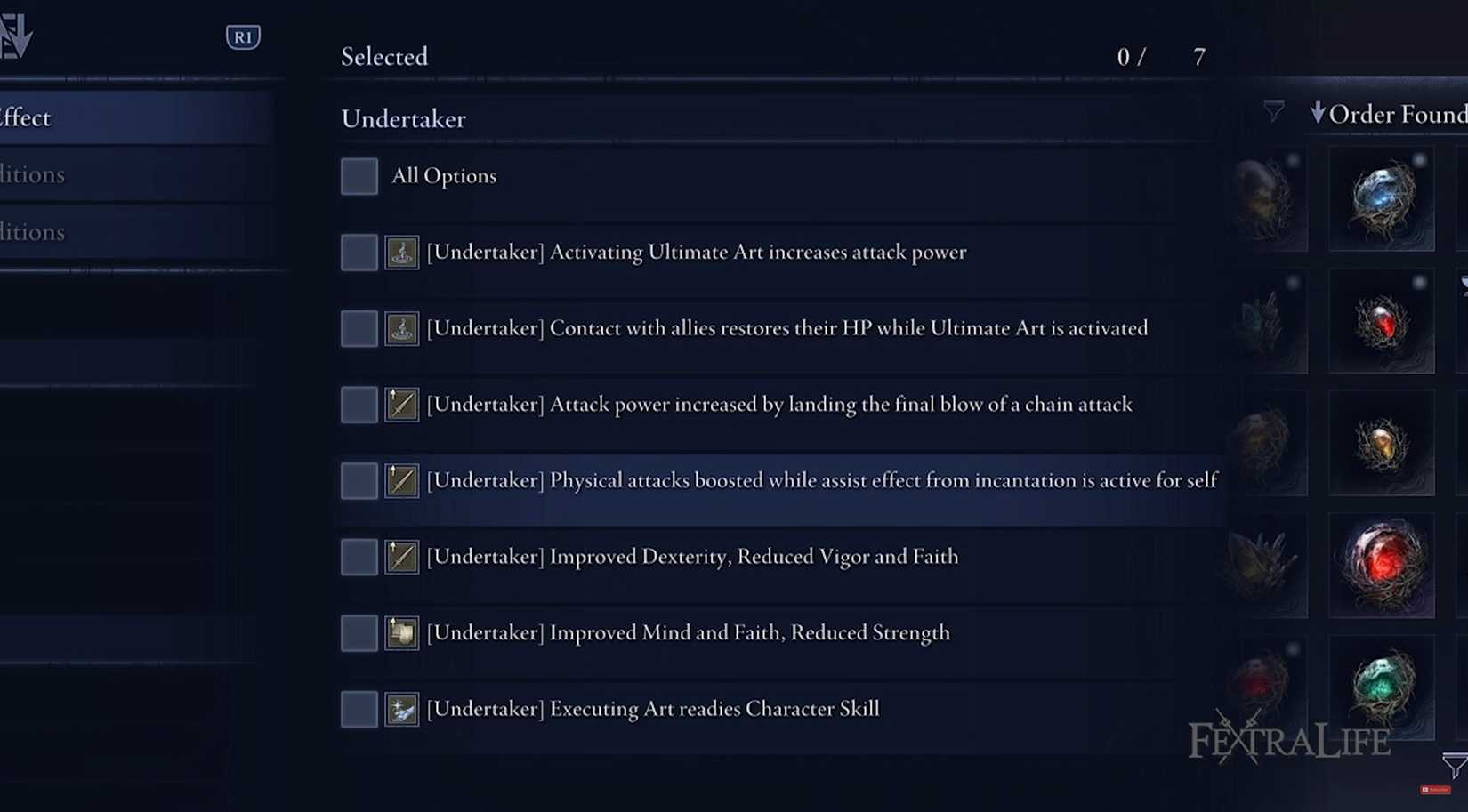Tick the checkbox for Executing Art readies Character Skill
The height and width of the screenshot is (812, 1468).
click(x=359, y=709)
